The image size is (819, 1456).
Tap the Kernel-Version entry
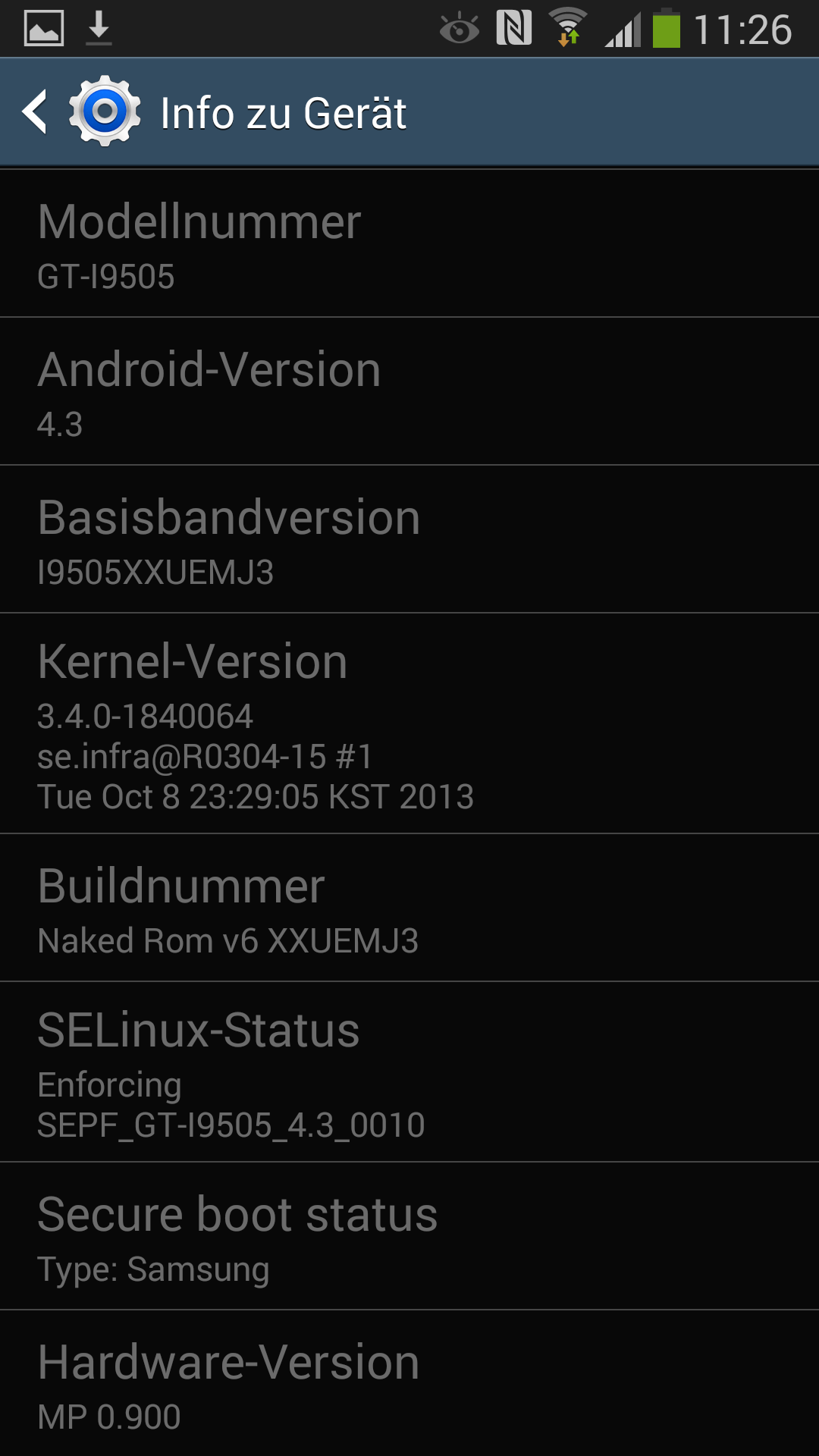(x=409, y=723)
